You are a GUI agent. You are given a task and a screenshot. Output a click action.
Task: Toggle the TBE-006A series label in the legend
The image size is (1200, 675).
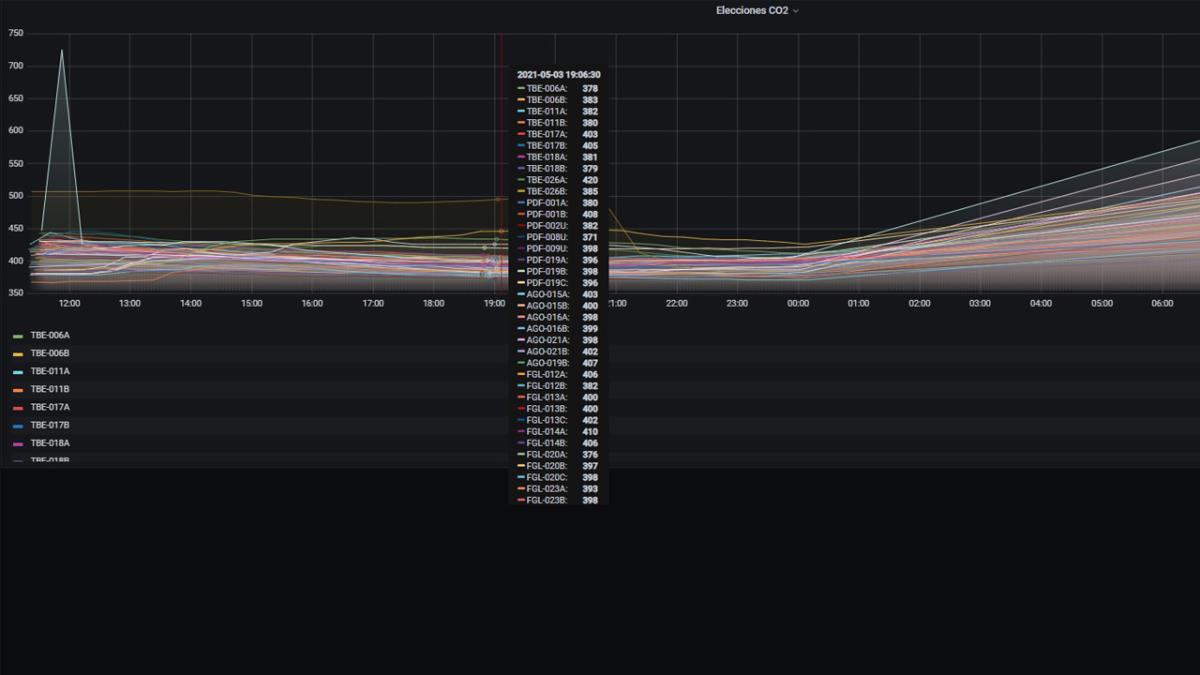(50, 336)
